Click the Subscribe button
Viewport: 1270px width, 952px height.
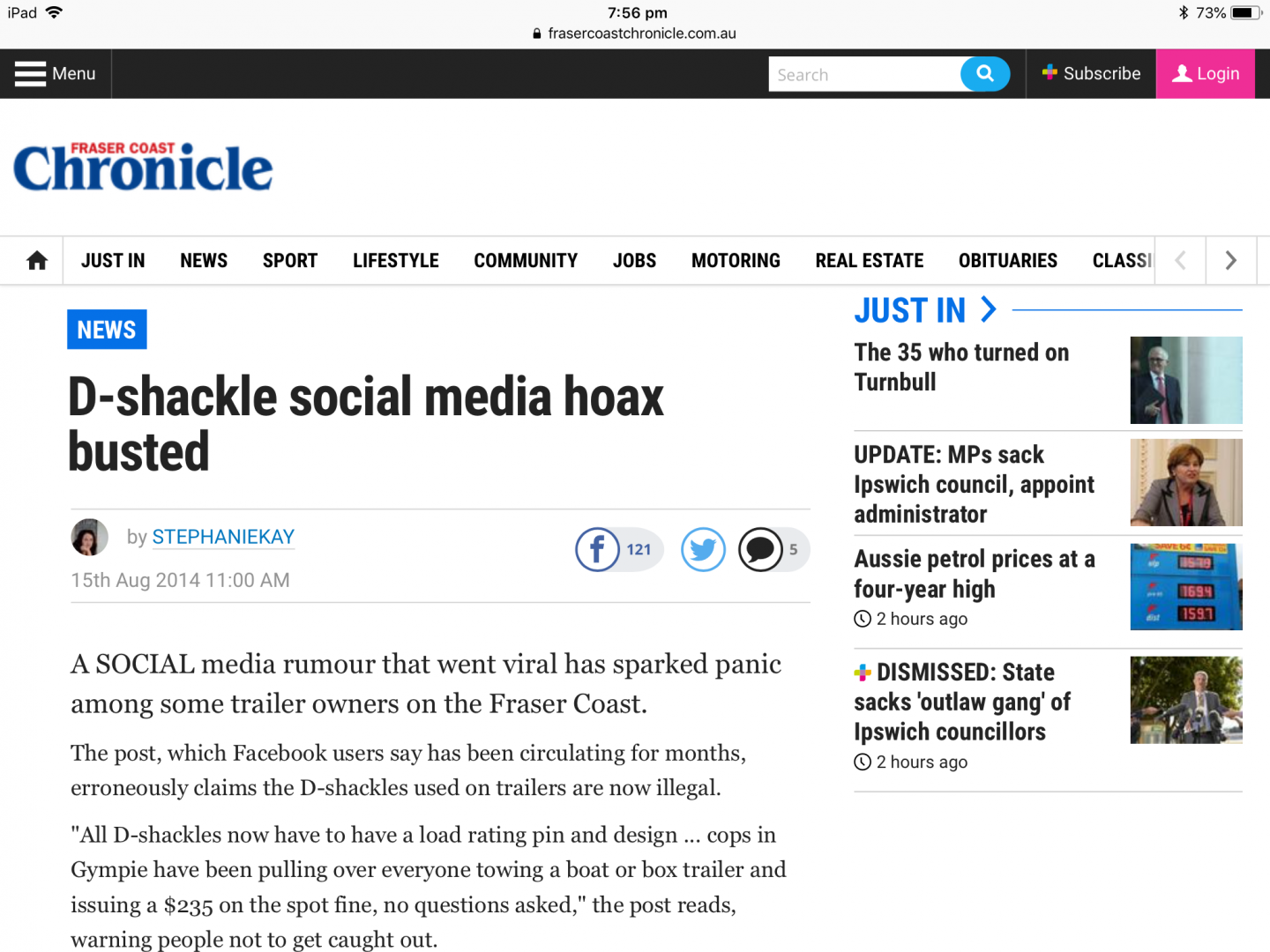pyautogui.click(x=1091, y=74)
